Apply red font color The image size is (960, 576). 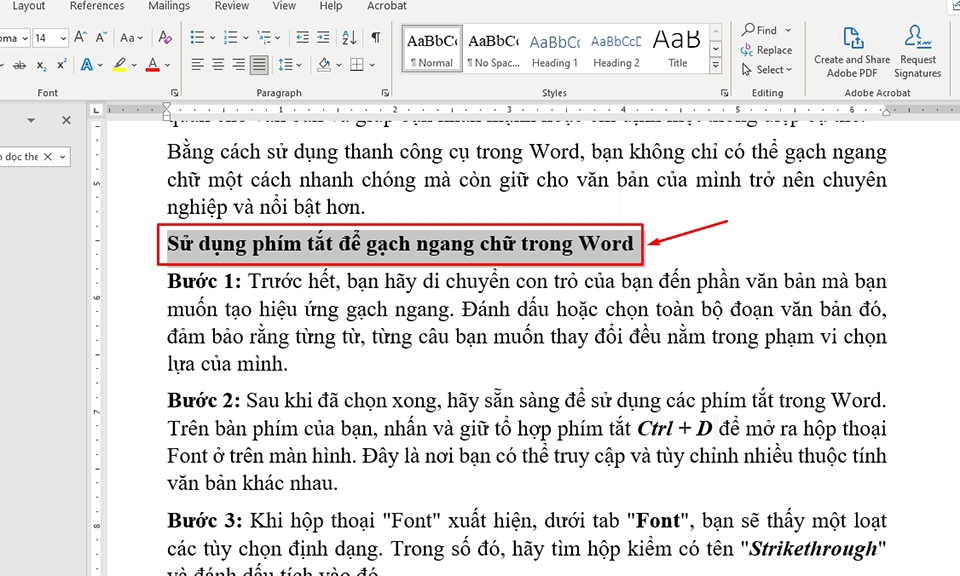152,65
